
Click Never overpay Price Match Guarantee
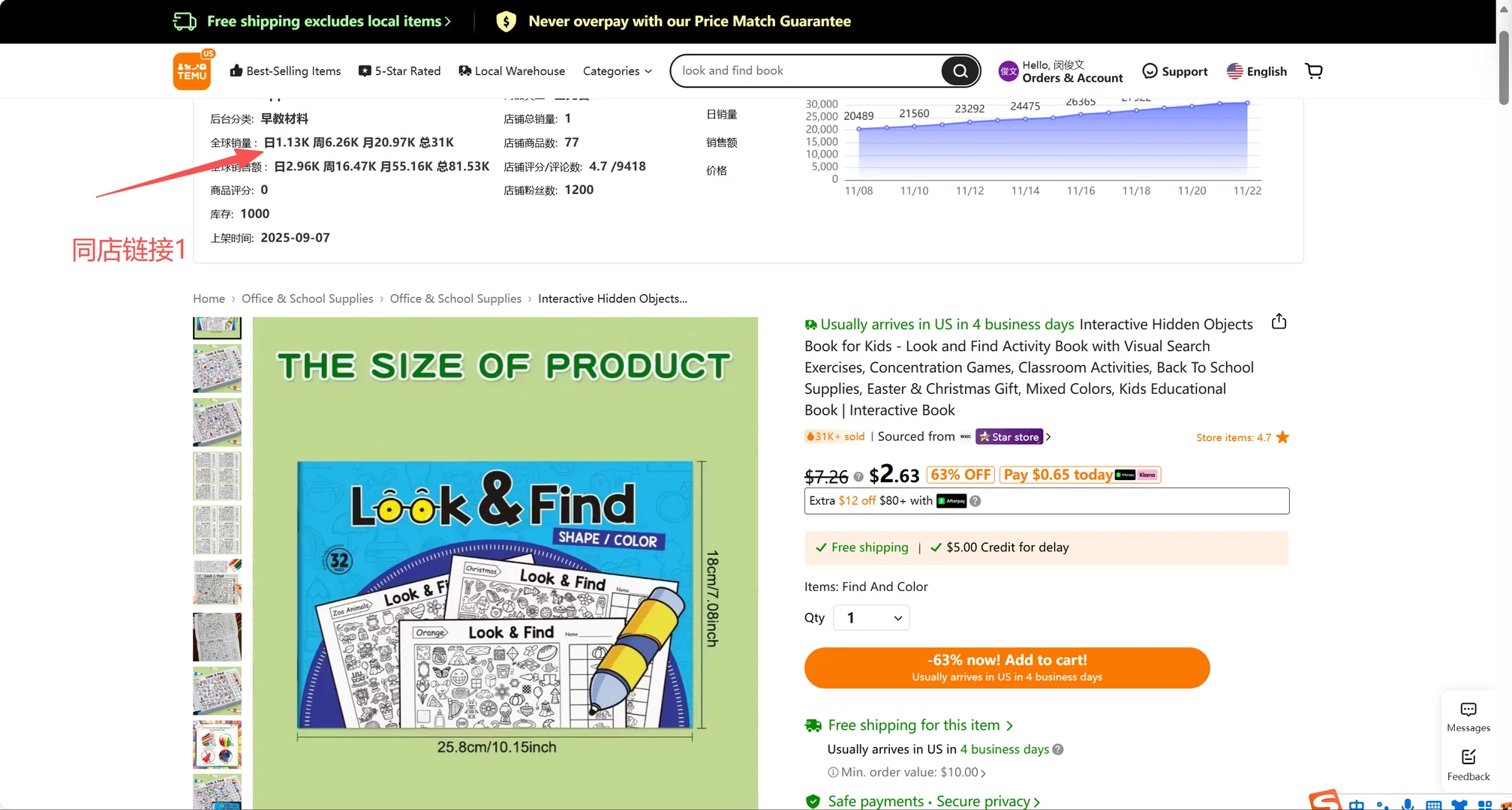pyautogui.click(x=690, y=21)
